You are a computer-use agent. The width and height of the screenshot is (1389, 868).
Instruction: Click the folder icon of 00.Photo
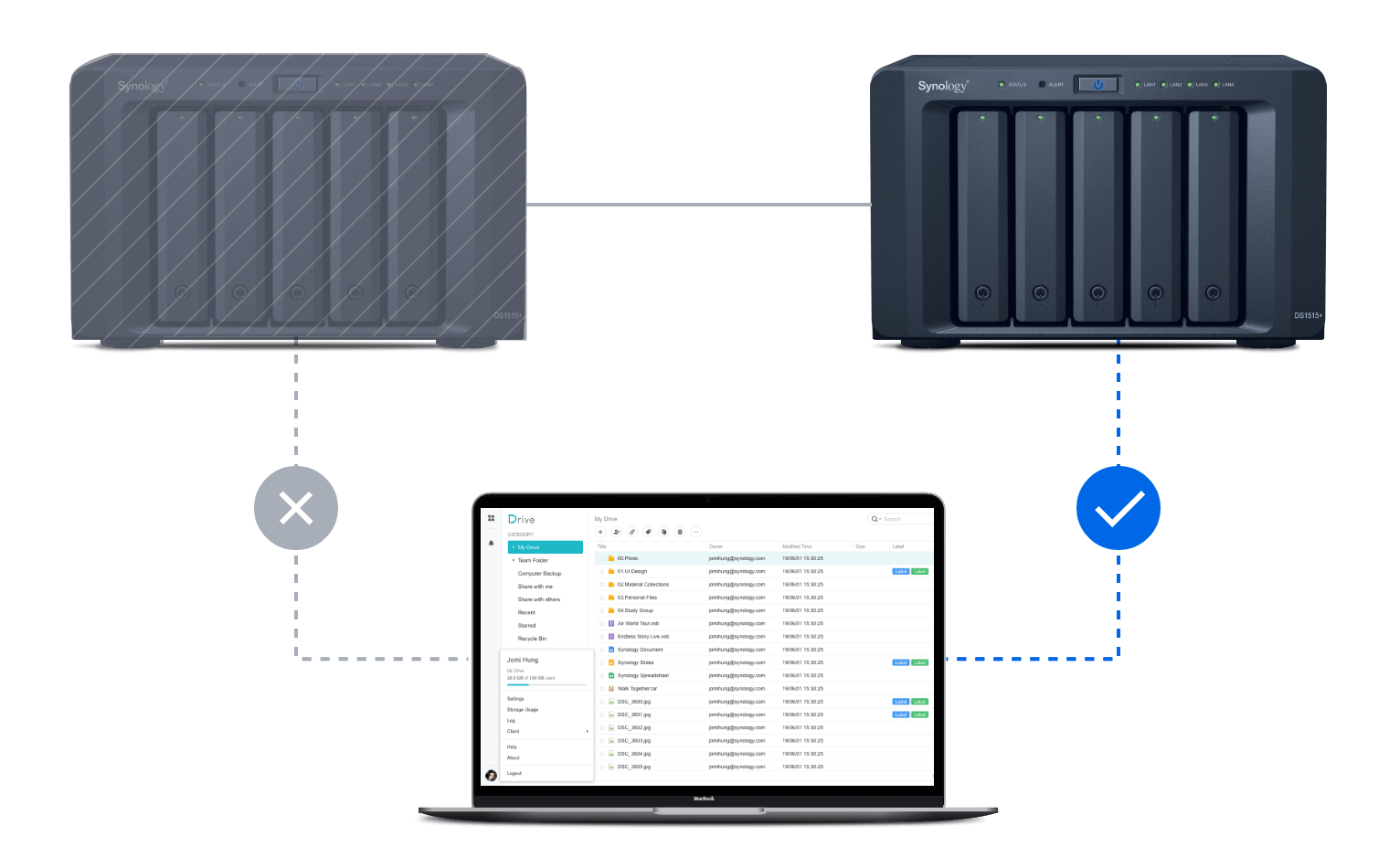[611, 558]
